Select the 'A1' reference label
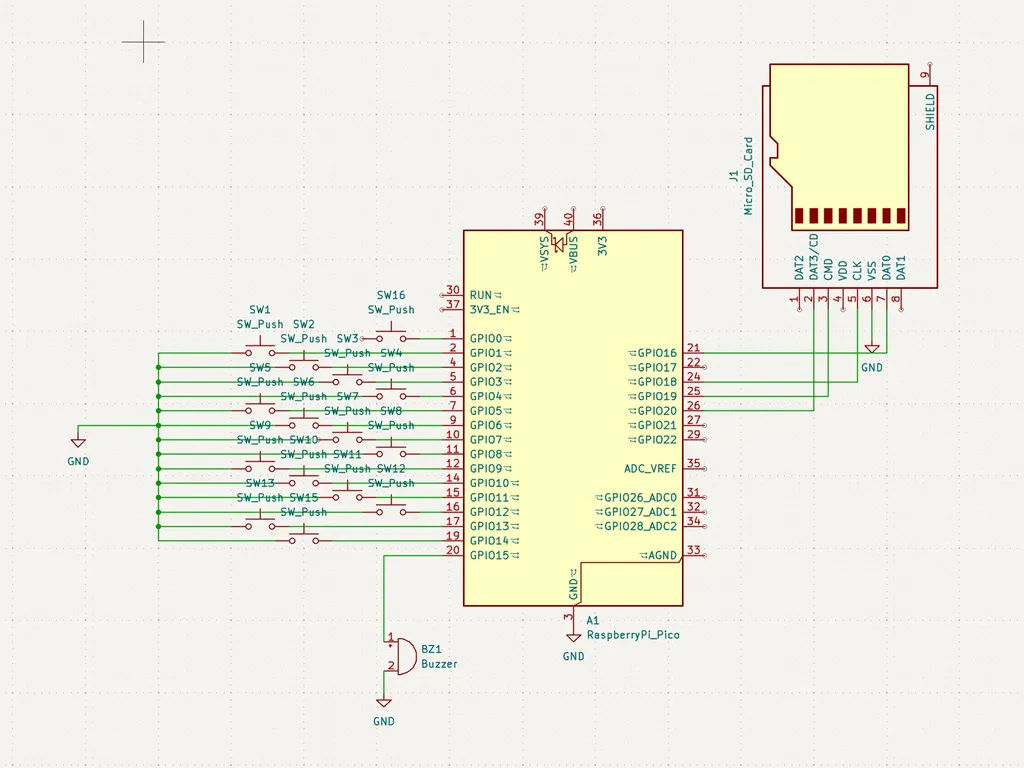Viewport: 1024px width, 768px height. pyautogui.click(x=592, y=620)
